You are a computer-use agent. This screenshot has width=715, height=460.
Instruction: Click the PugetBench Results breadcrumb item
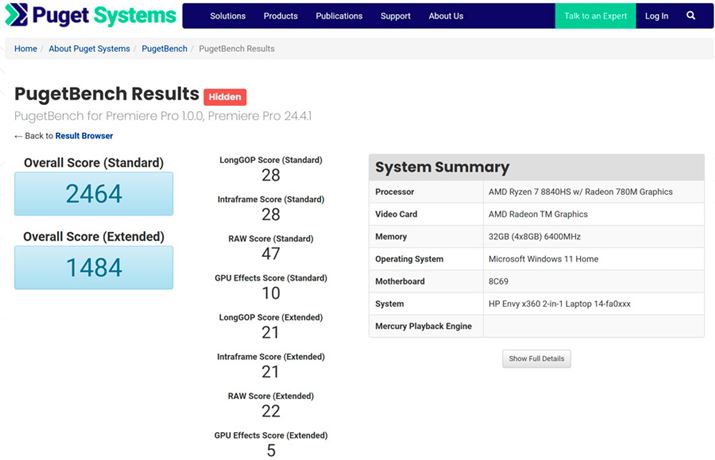(x=237, y=49)
